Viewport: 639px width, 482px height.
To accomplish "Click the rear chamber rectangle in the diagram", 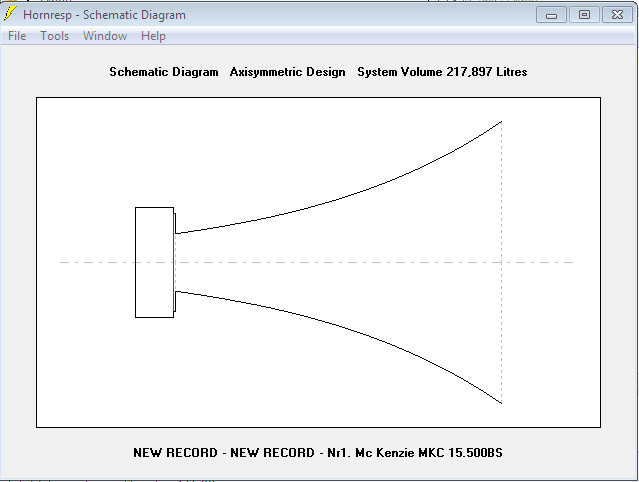I will (154, 262).
